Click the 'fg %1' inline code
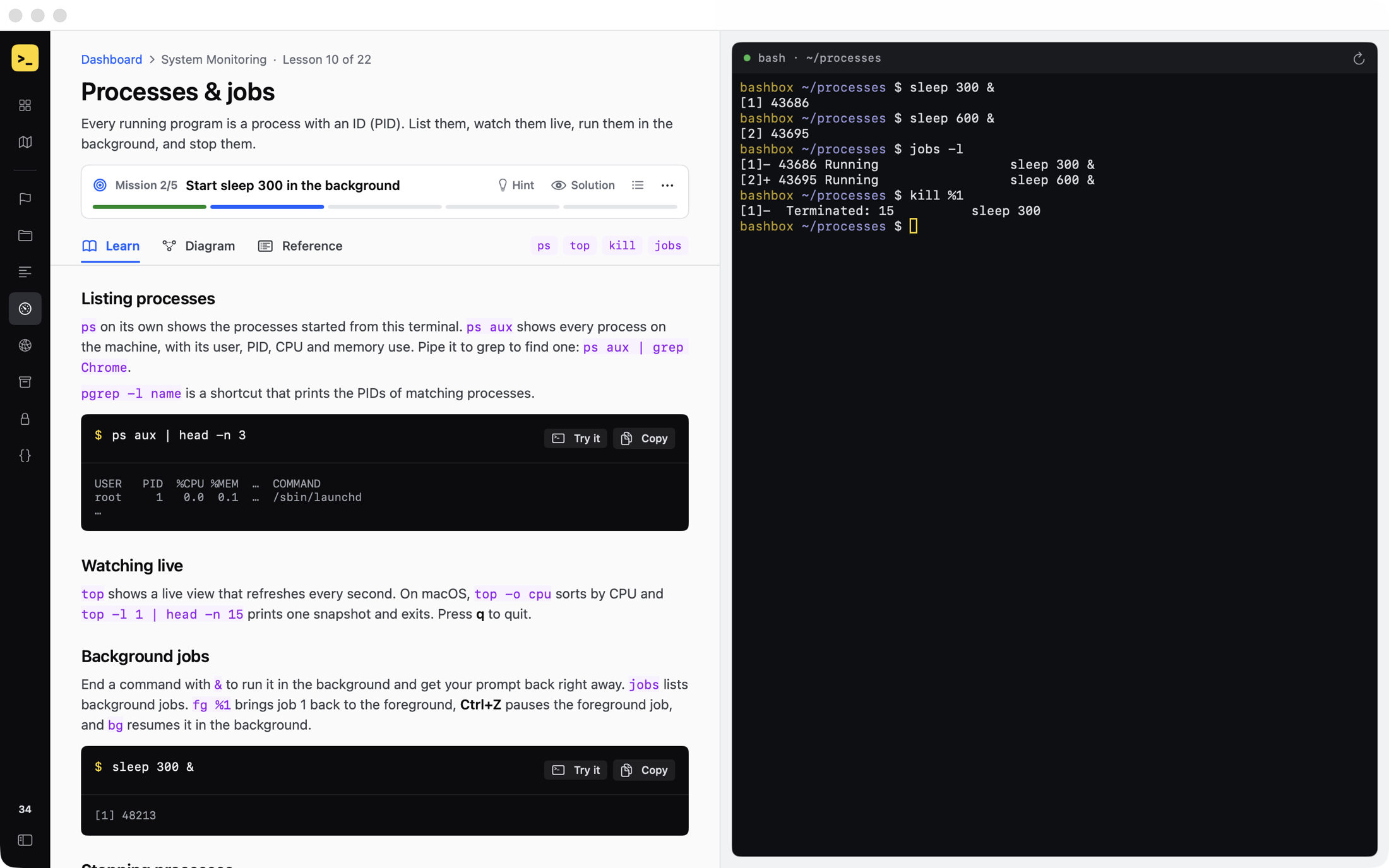 [212, 705]
